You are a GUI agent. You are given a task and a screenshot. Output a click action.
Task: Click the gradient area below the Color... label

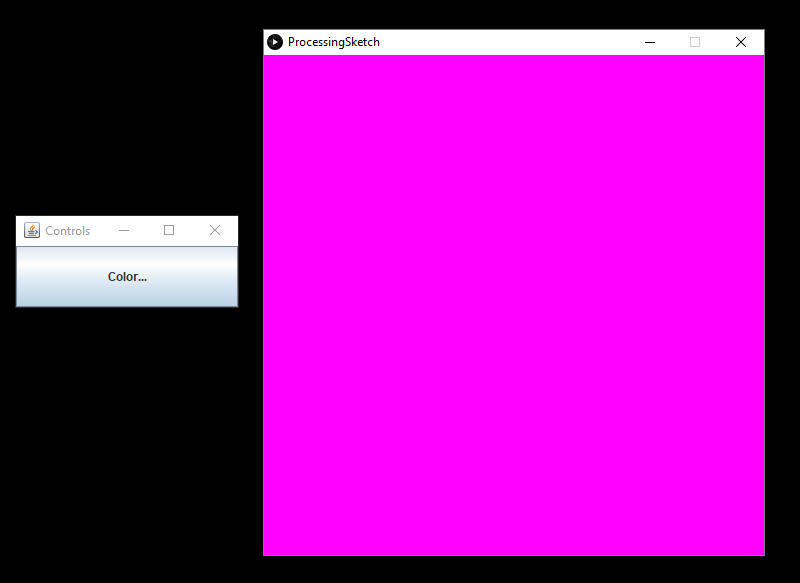(127, 295)
